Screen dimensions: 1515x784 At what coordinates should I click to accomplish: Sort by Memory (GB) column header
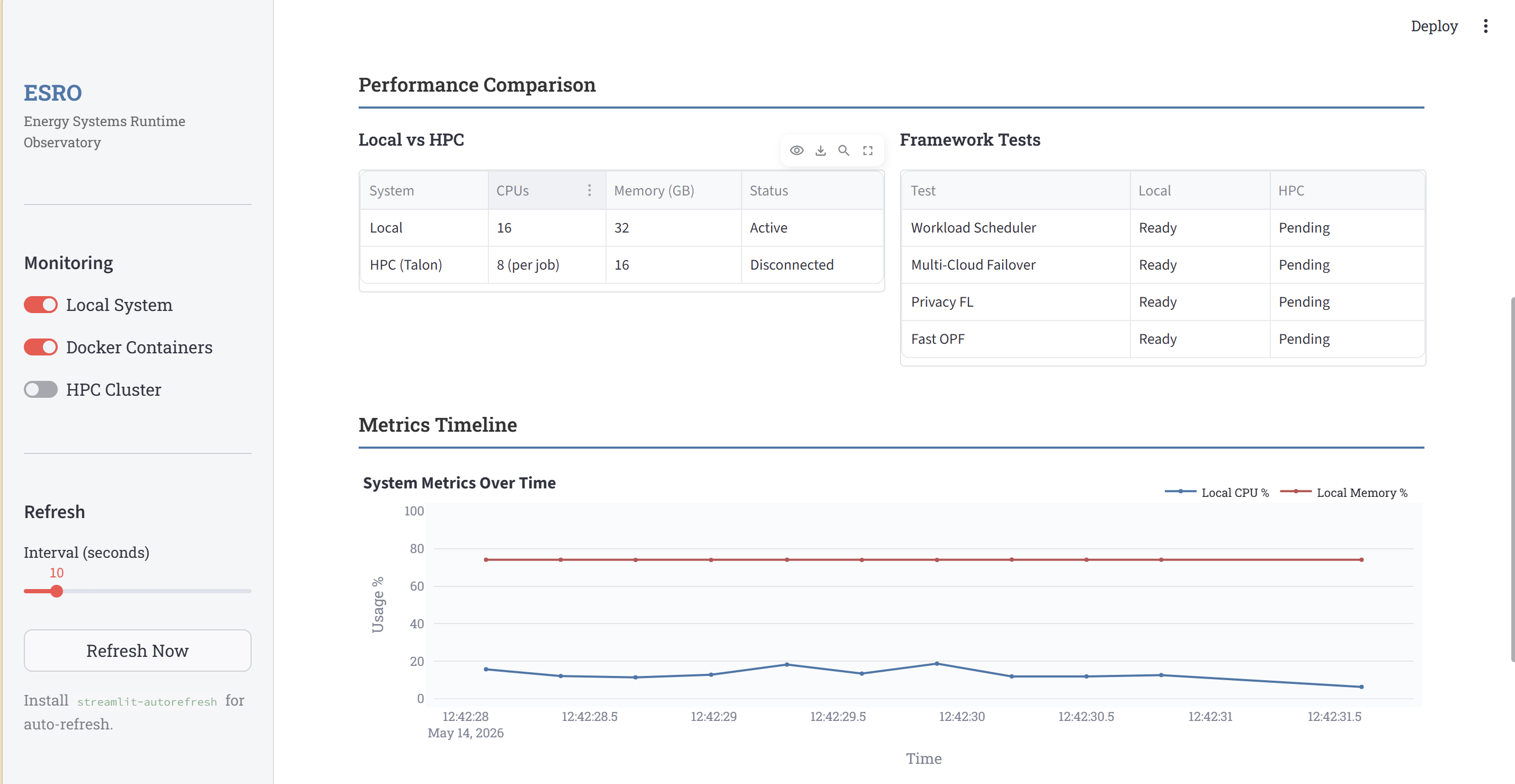coord(673,191)
